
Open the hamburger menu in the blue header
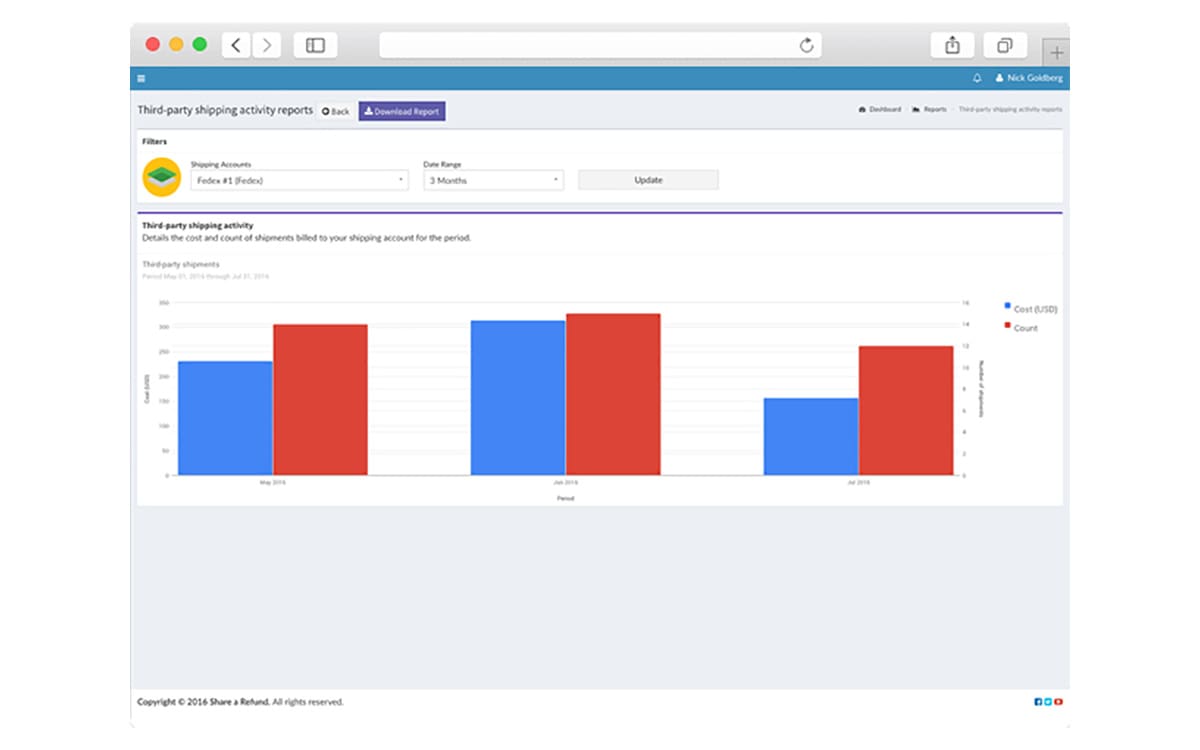tap(141, 79)
